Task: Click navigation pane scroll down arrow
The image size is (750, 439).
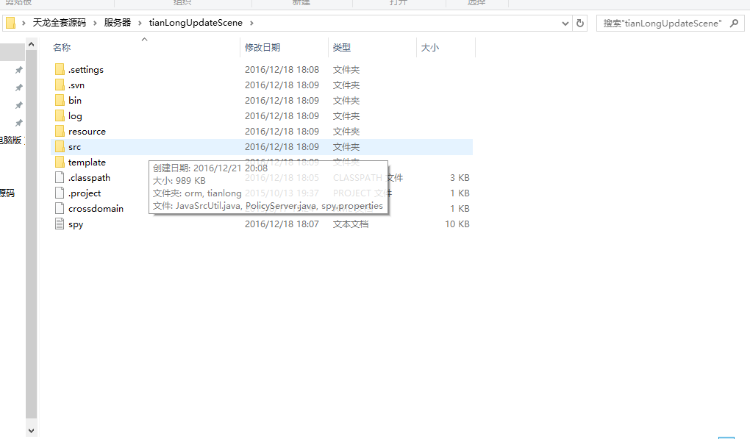Action: 31,431
